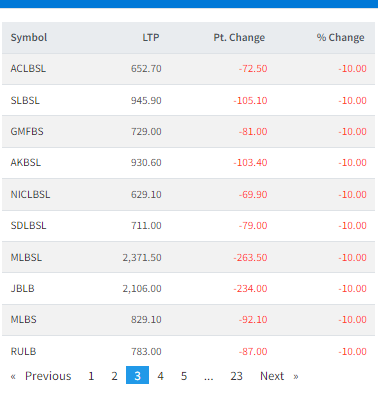
Task: Select the NICLBSL stock symbol
Action: (x=30, y=194)
